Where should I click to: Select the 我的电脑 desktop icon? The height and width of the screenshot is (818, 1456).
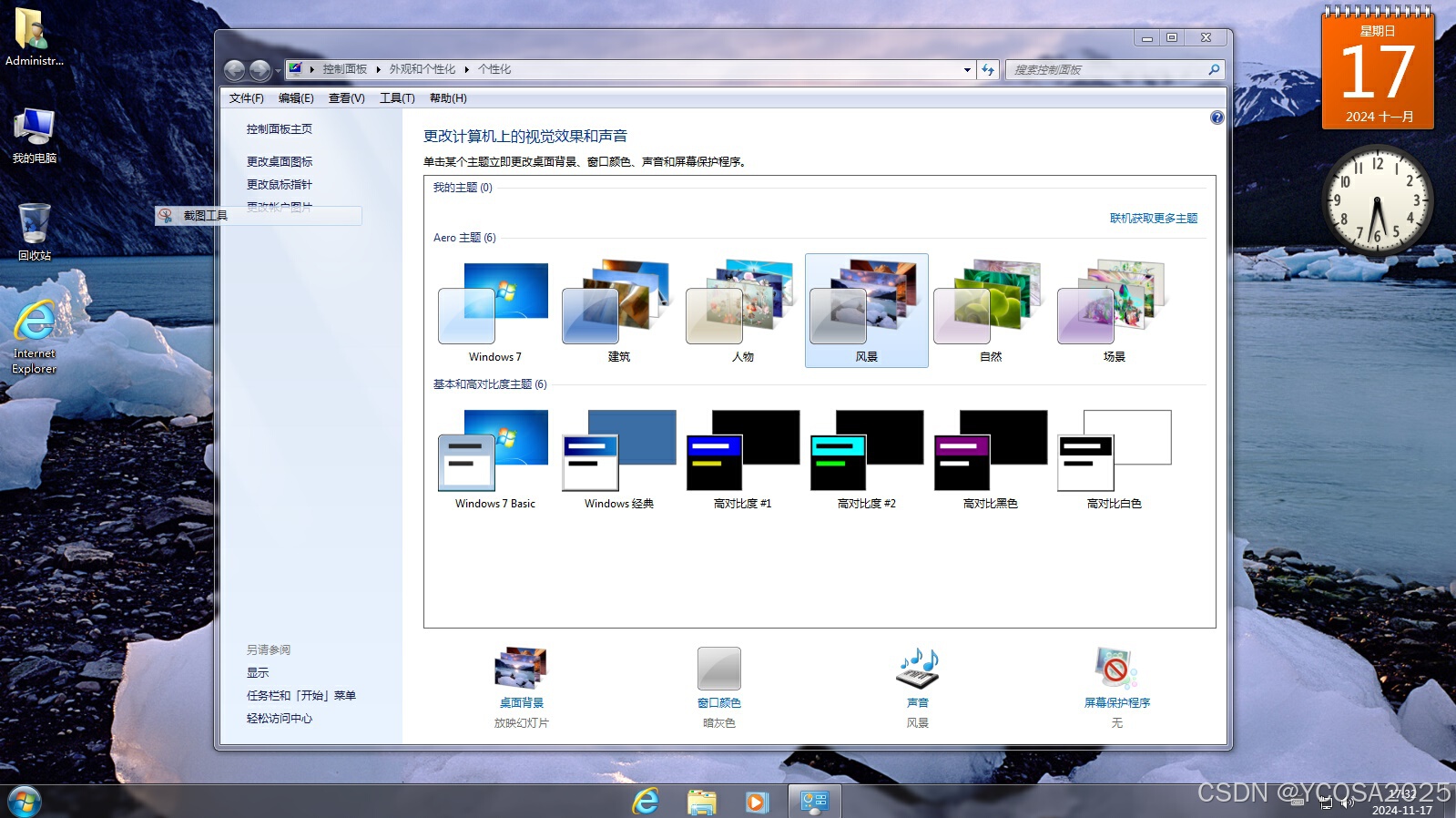pyautogui.click(x=34, y=137)
